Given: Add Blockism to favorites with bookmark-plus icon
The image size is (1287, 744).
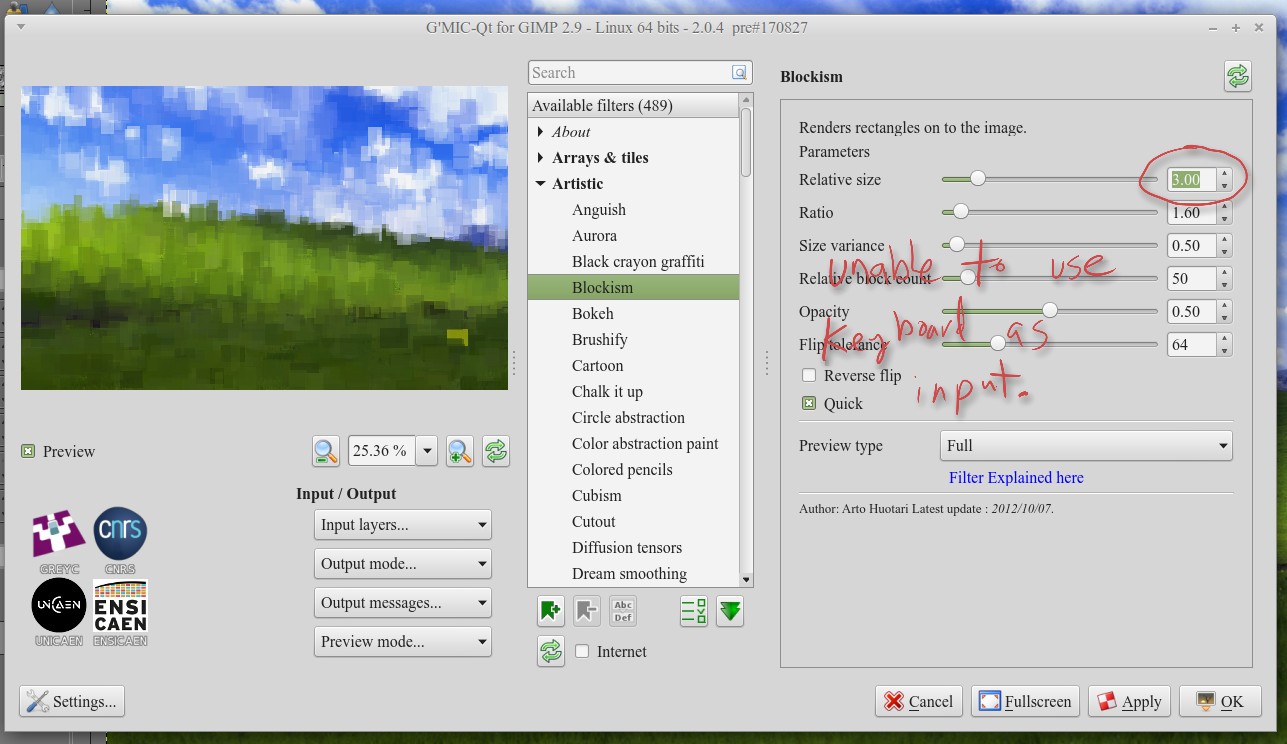Looking at the screenshot, I should tap(550, 611).
